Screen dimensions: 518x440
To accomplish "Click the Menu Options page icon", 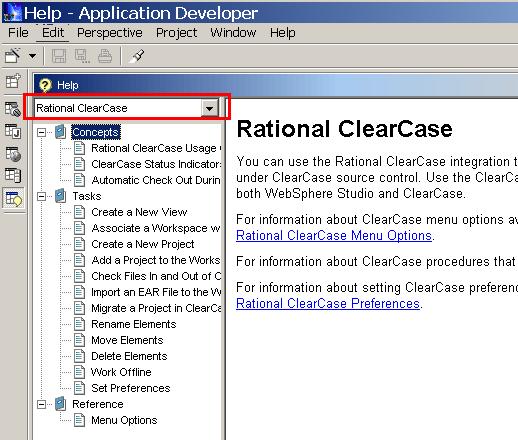I will 79,420.
